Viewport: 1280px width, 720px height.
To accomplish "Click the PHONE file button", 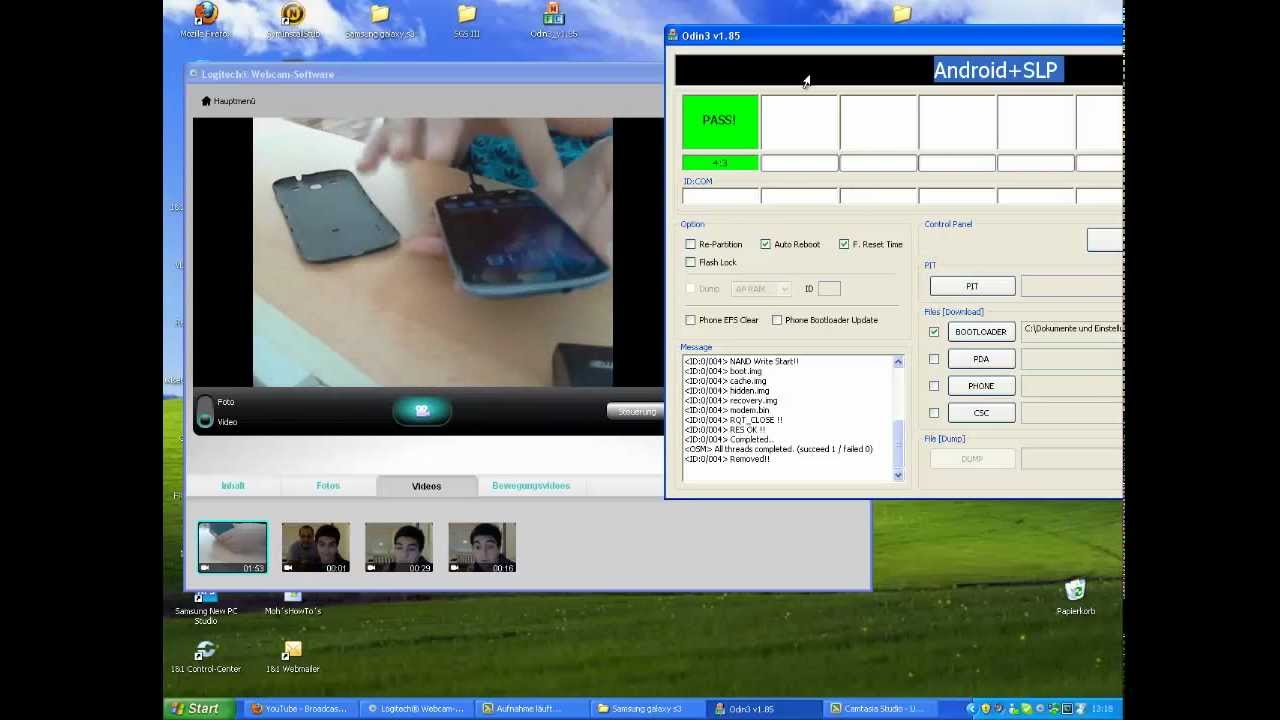I will coord(981,386).
